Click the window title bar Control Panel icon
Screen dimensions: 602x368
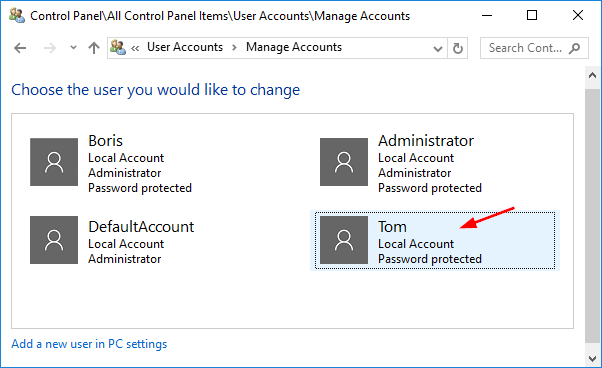pos(17,16)
